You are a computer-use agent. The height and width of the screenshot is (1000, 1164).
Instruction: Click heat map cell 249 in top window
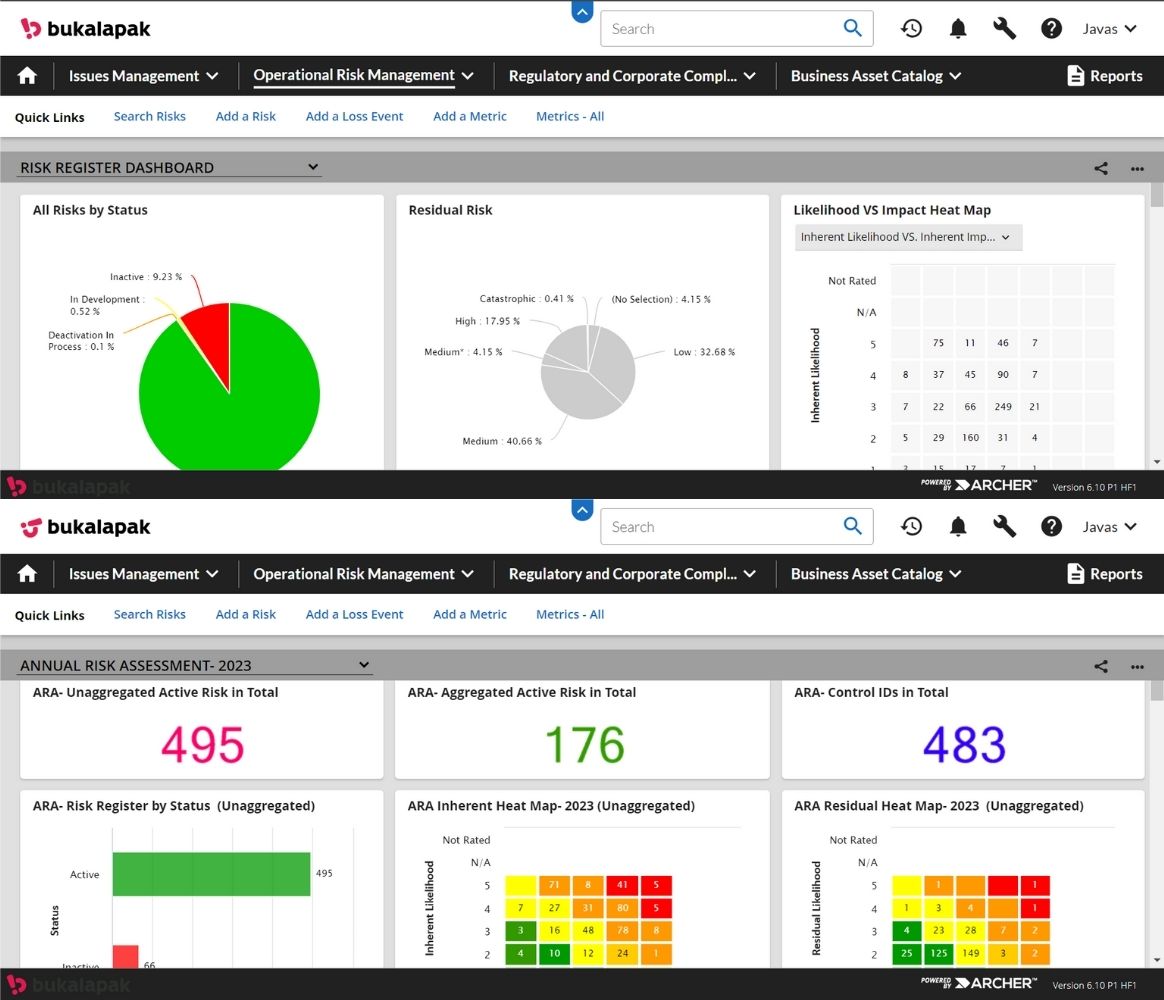coord(1003,407)
